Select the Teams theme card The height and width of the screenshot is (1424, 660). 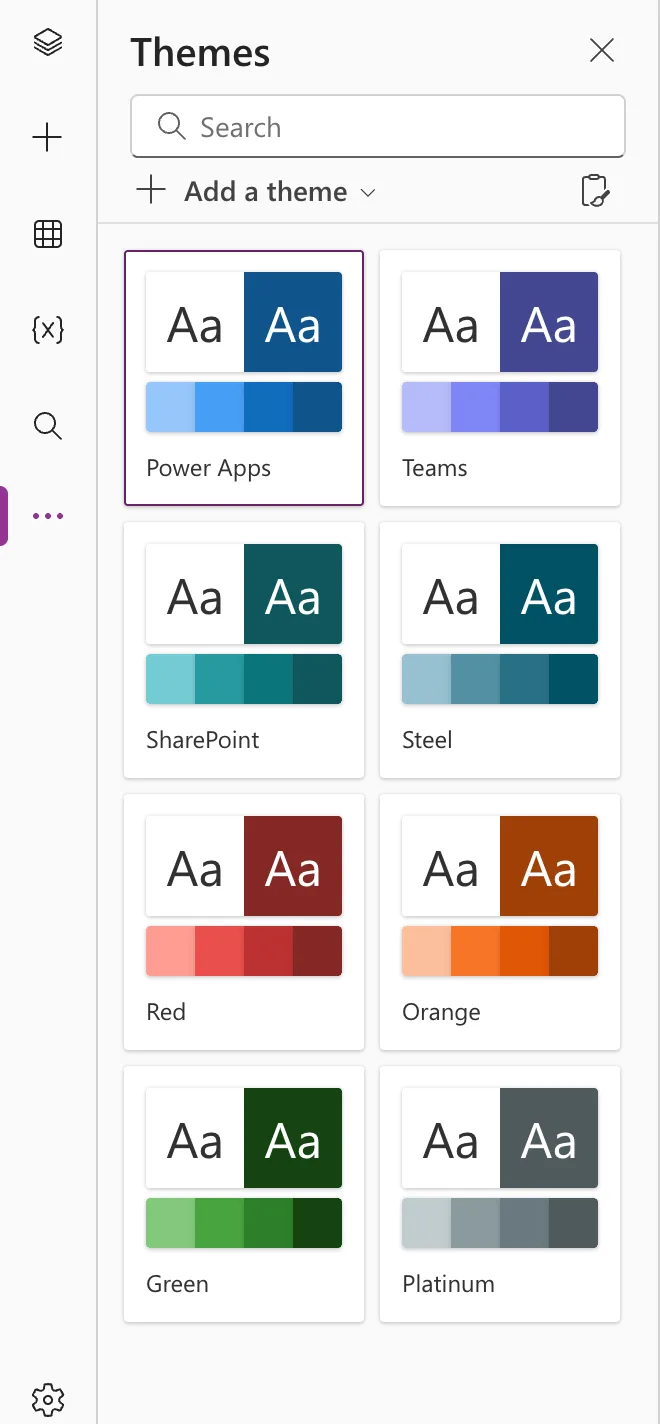tap(500, 378)
